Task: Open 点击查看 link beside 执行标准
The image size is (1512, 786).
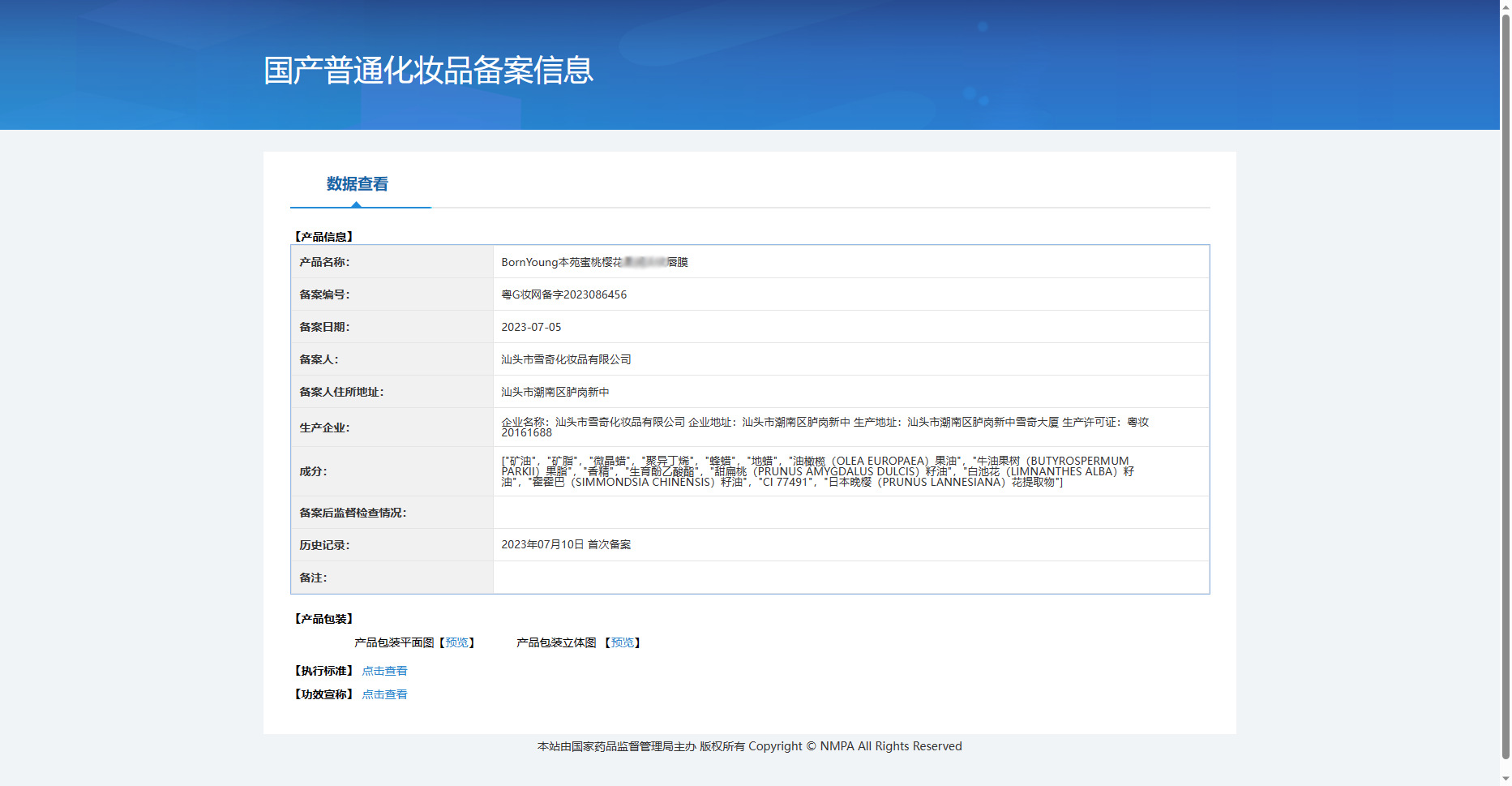Action: pyautogui.click(x=384, y=671)
